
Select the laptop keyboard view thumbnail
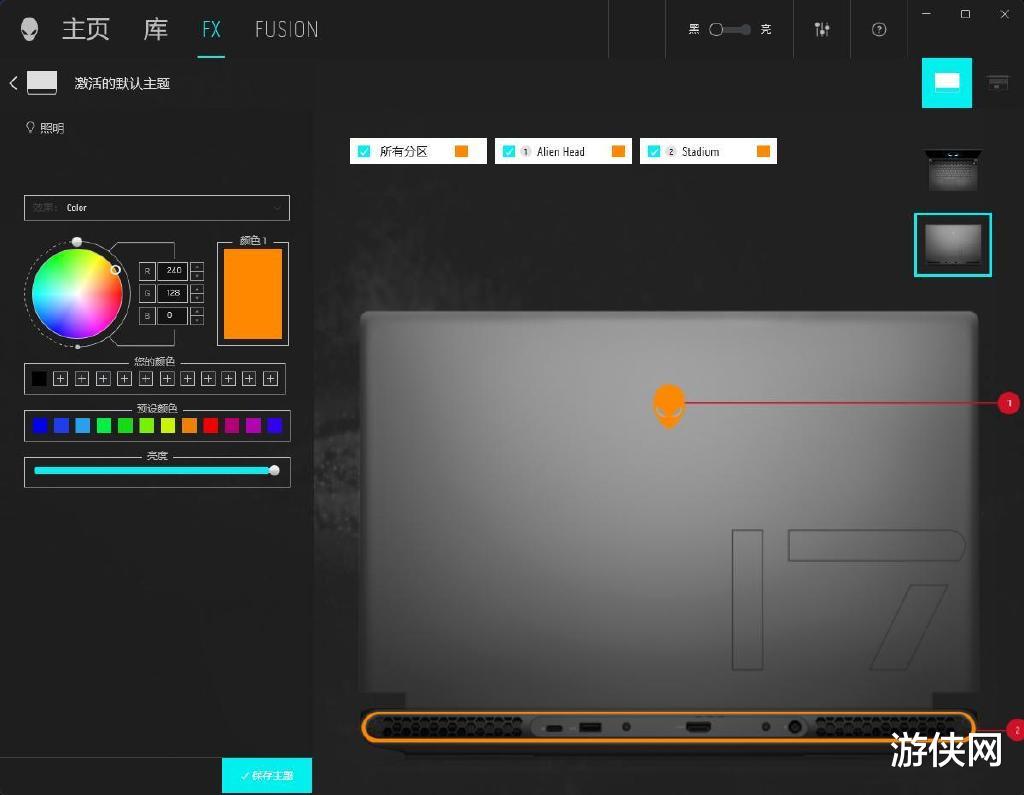click(x=953, y=170)
